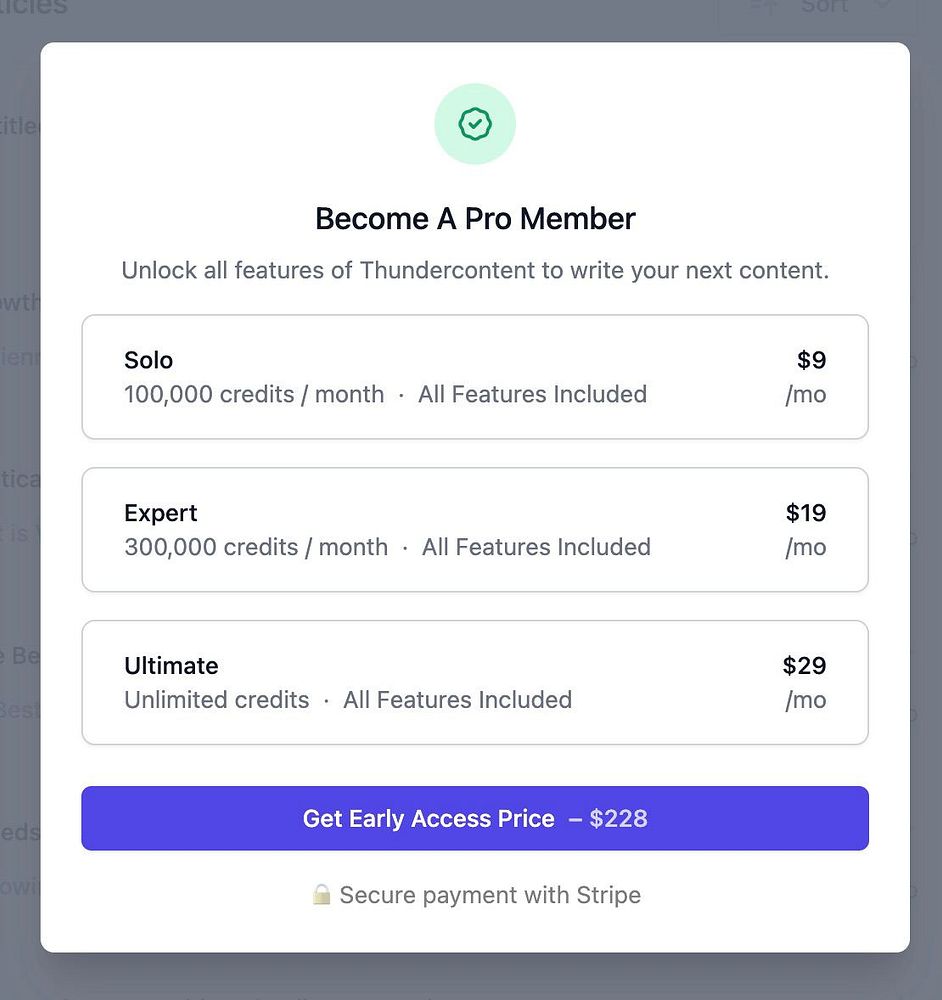Click the green verified badge icon
Screen dimensions: 942x1000
[x=475, y=124]
